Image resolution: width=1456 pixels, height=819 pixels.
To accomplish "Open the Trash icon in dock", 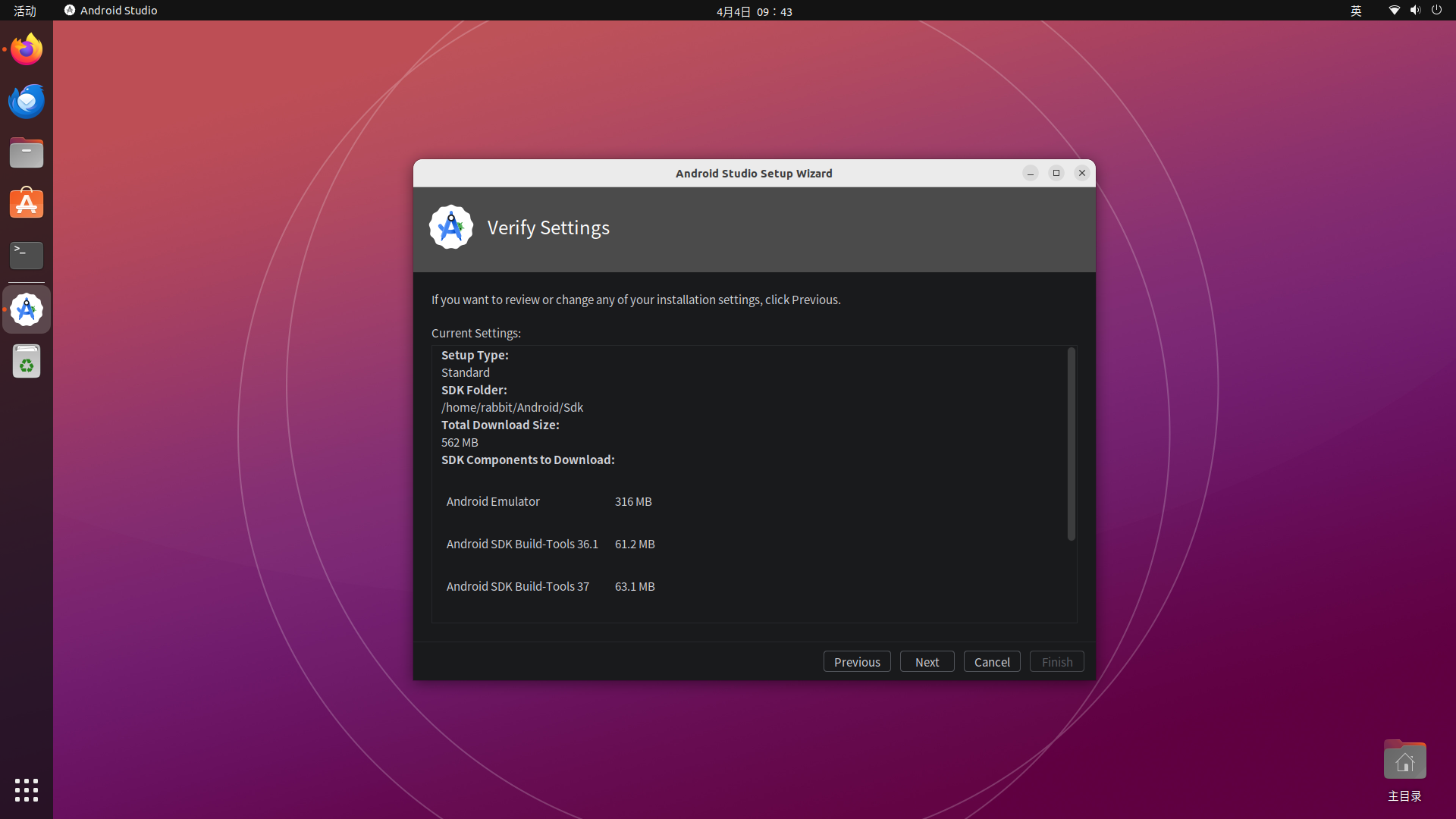I will pyautogui.click(x=27, y=362).
